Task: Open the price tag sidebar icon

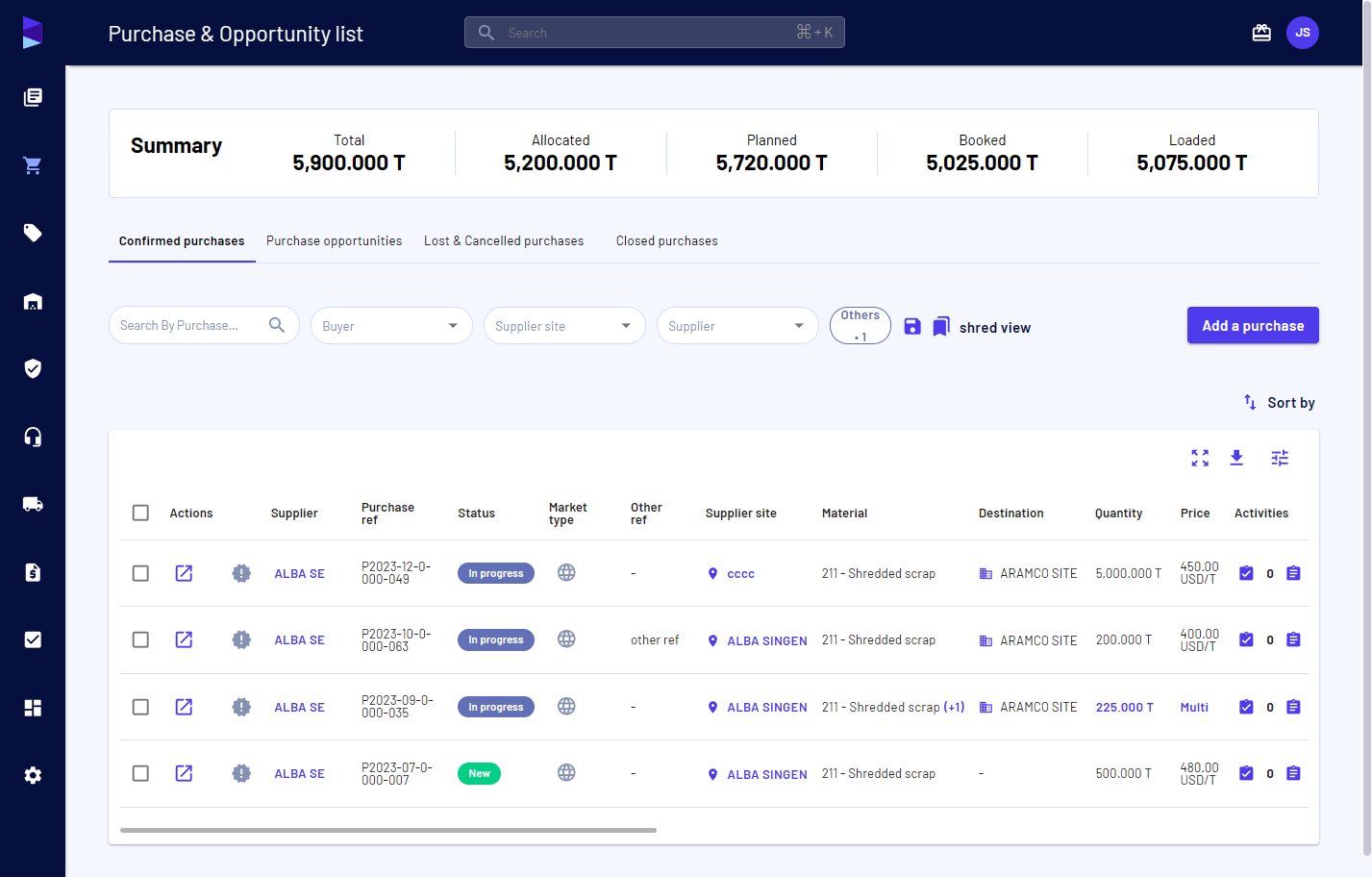Action: pyautogui.click(x=33, y=233)
